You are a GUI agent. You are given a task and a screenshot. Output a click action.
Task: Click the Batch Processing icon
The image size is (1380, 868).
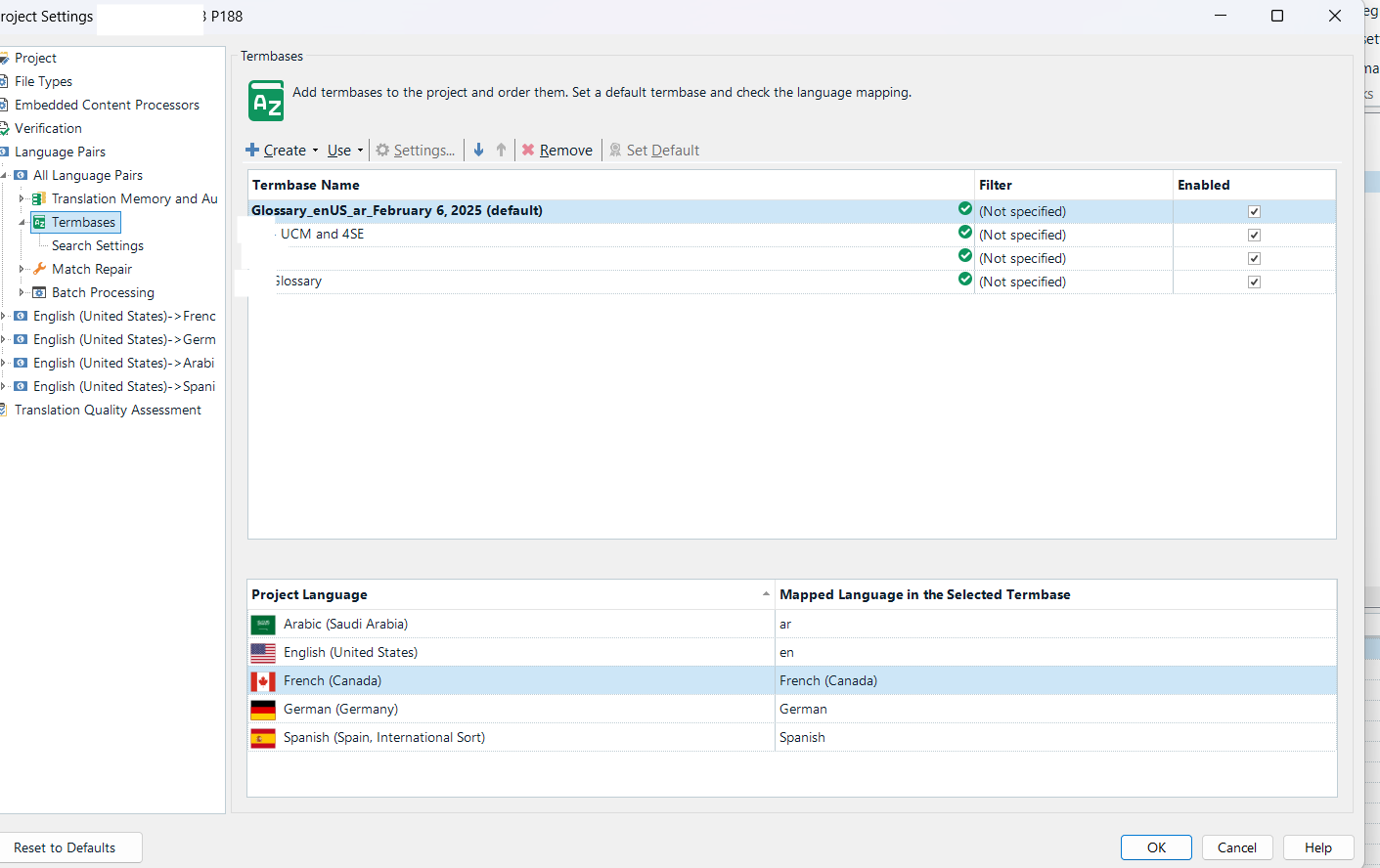tap(39, 292)
